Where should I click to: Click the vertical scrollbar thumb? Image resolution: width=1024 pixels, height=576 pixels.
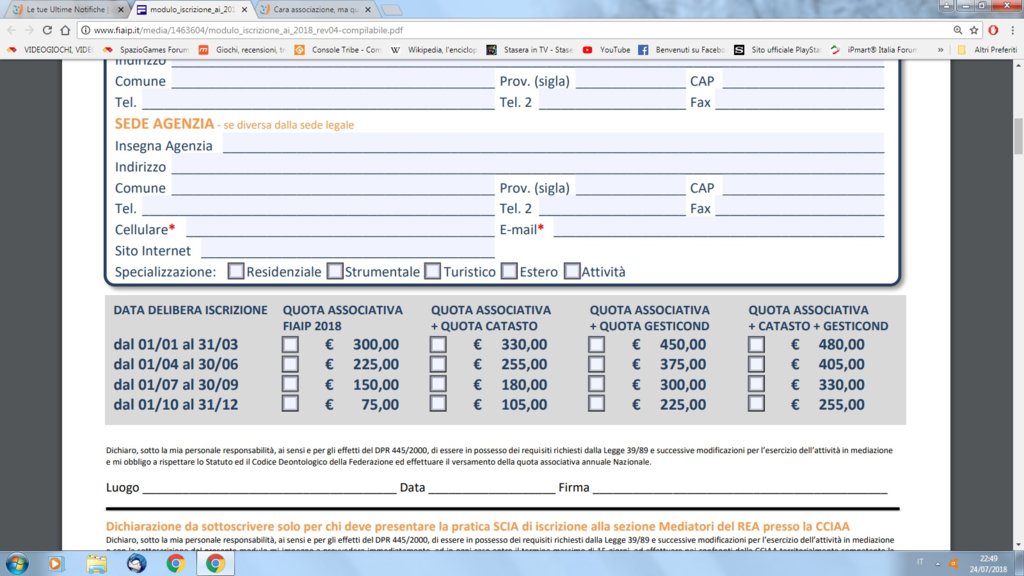(1018, 136)
